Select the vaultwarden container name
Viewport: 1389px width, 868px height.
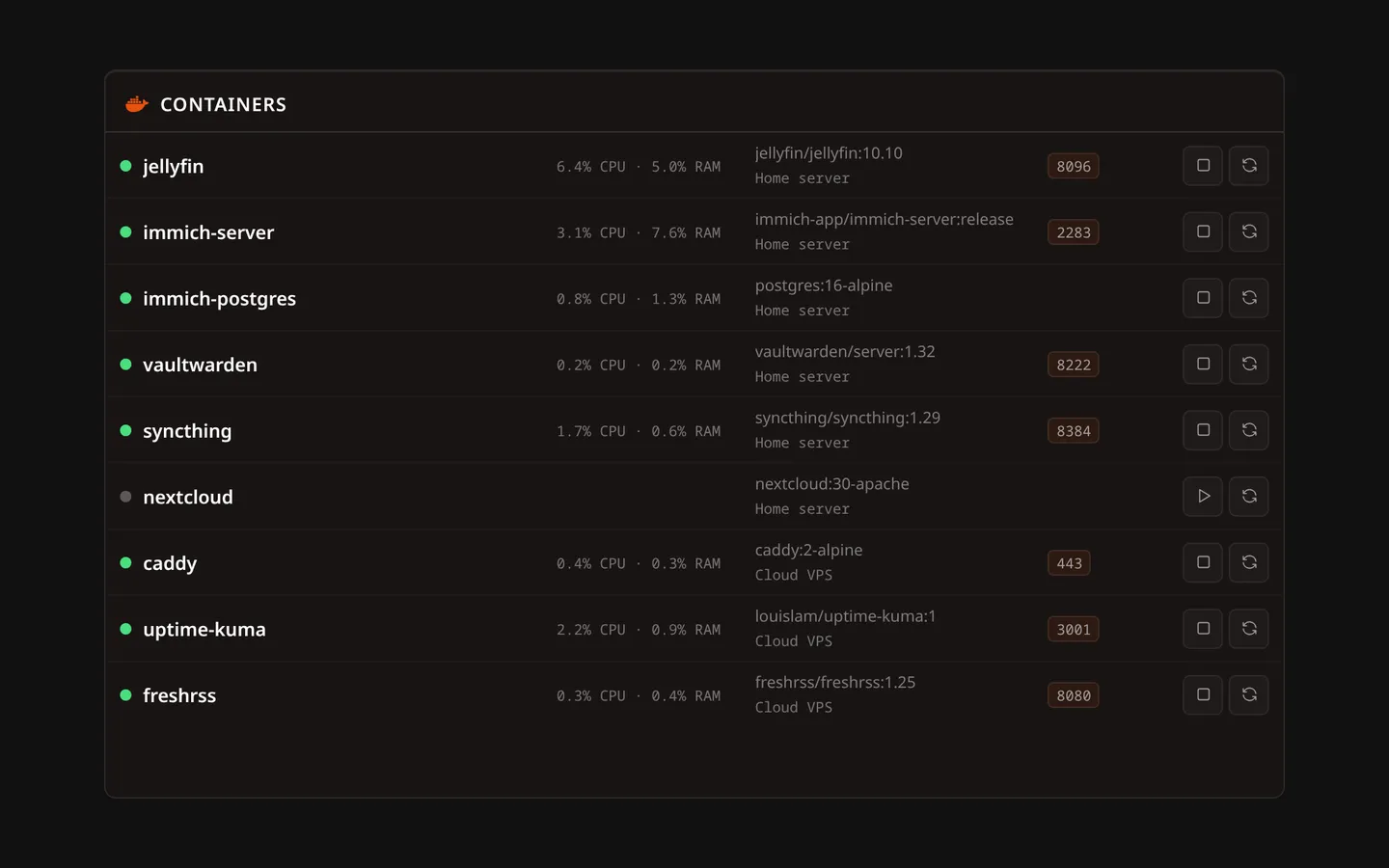point(200,365)
